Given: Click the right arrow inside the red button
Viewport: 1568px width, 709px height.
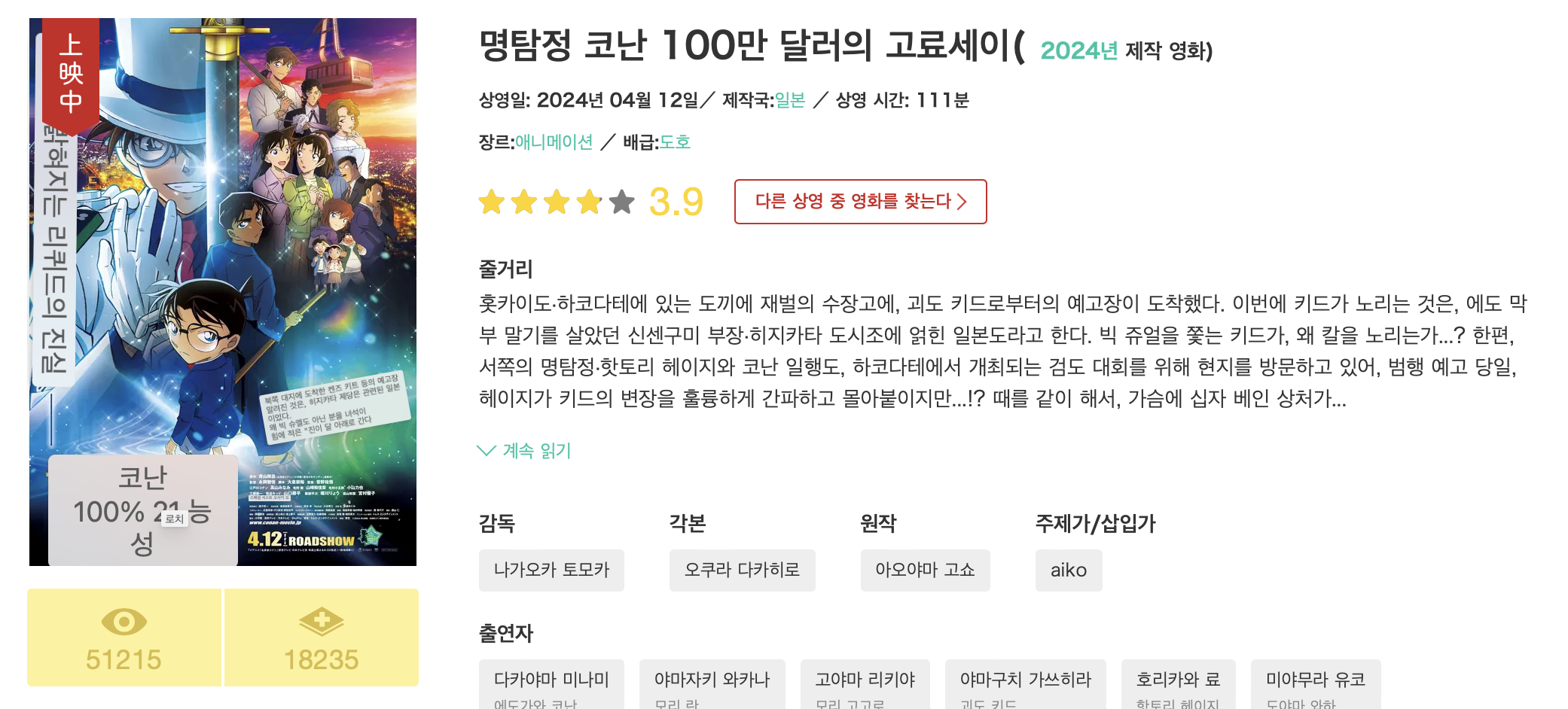Looking at the screenshot, I should click(962, 202).
